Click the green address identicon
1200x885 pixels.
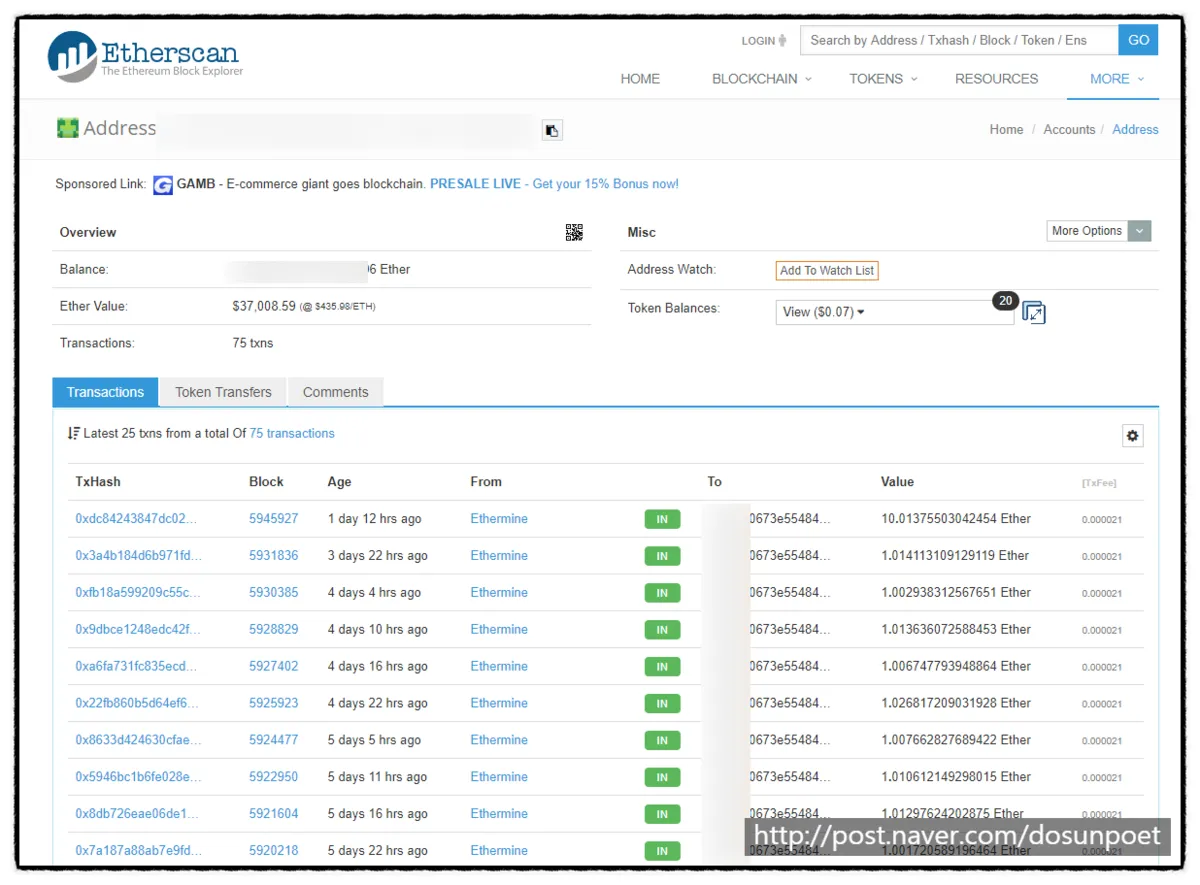click(x=67, y=128)
